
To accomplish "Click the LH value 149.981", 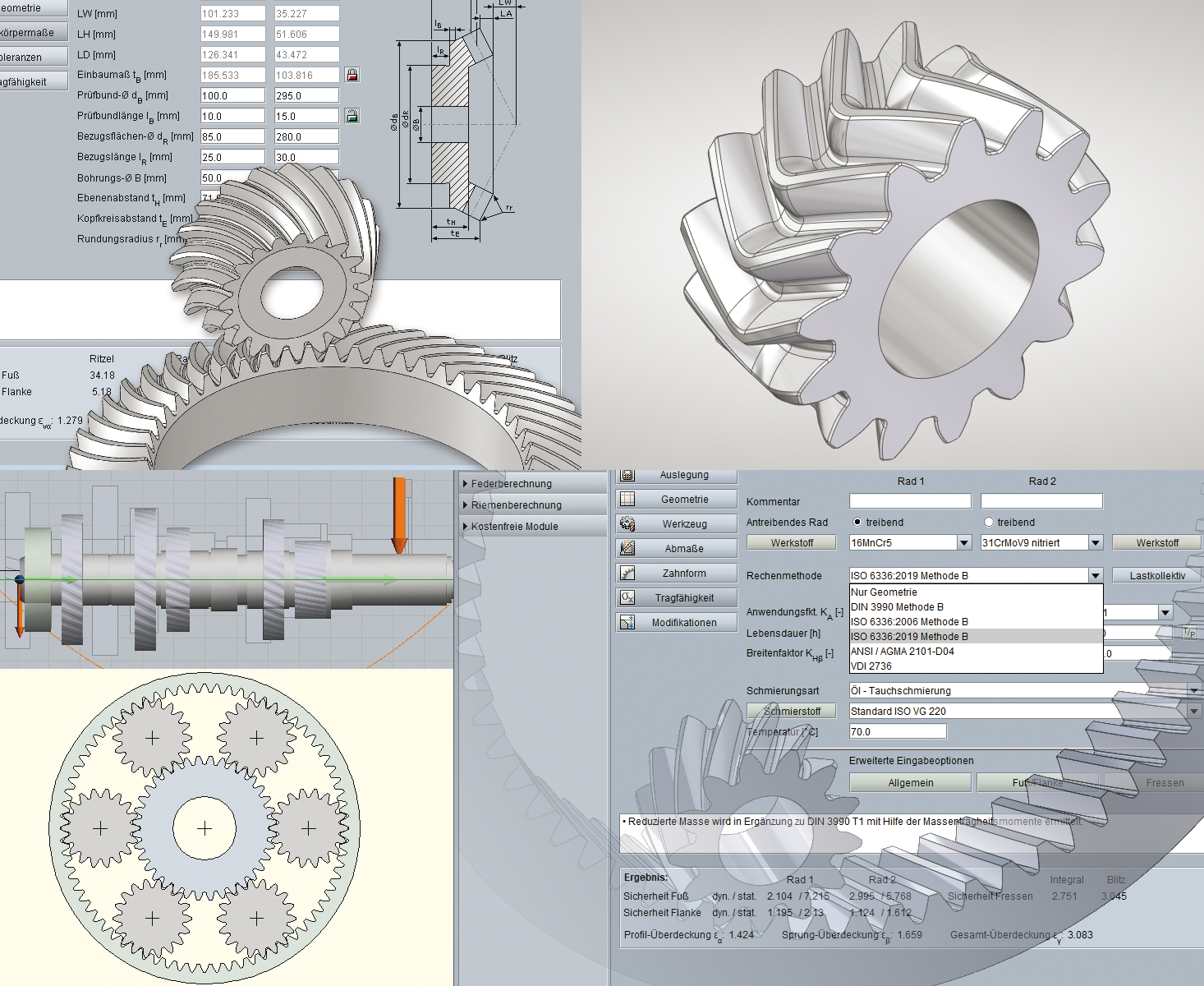I will pyautogui.click(x=232, y=34).
